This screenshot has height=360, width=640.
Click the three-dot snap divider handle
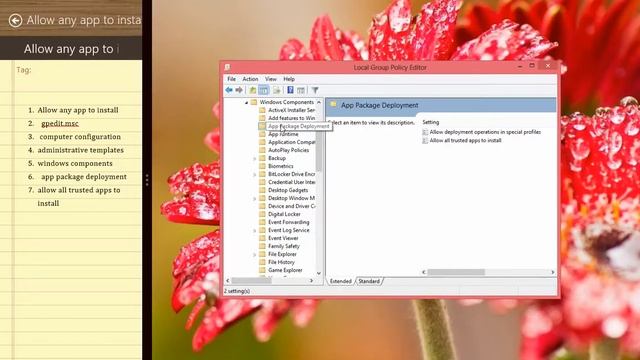click(147, 180)
